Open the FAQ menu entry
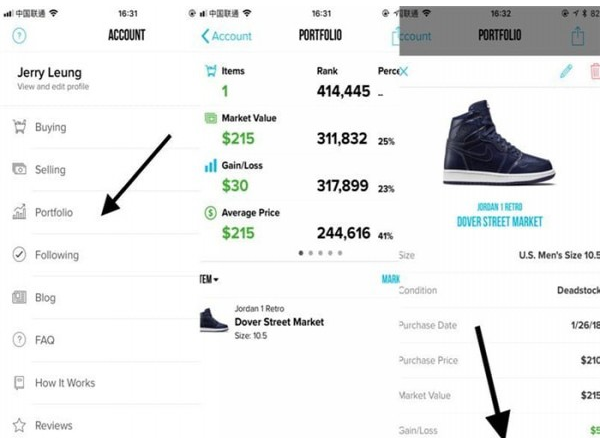The image size is (601, 438). 45,340
